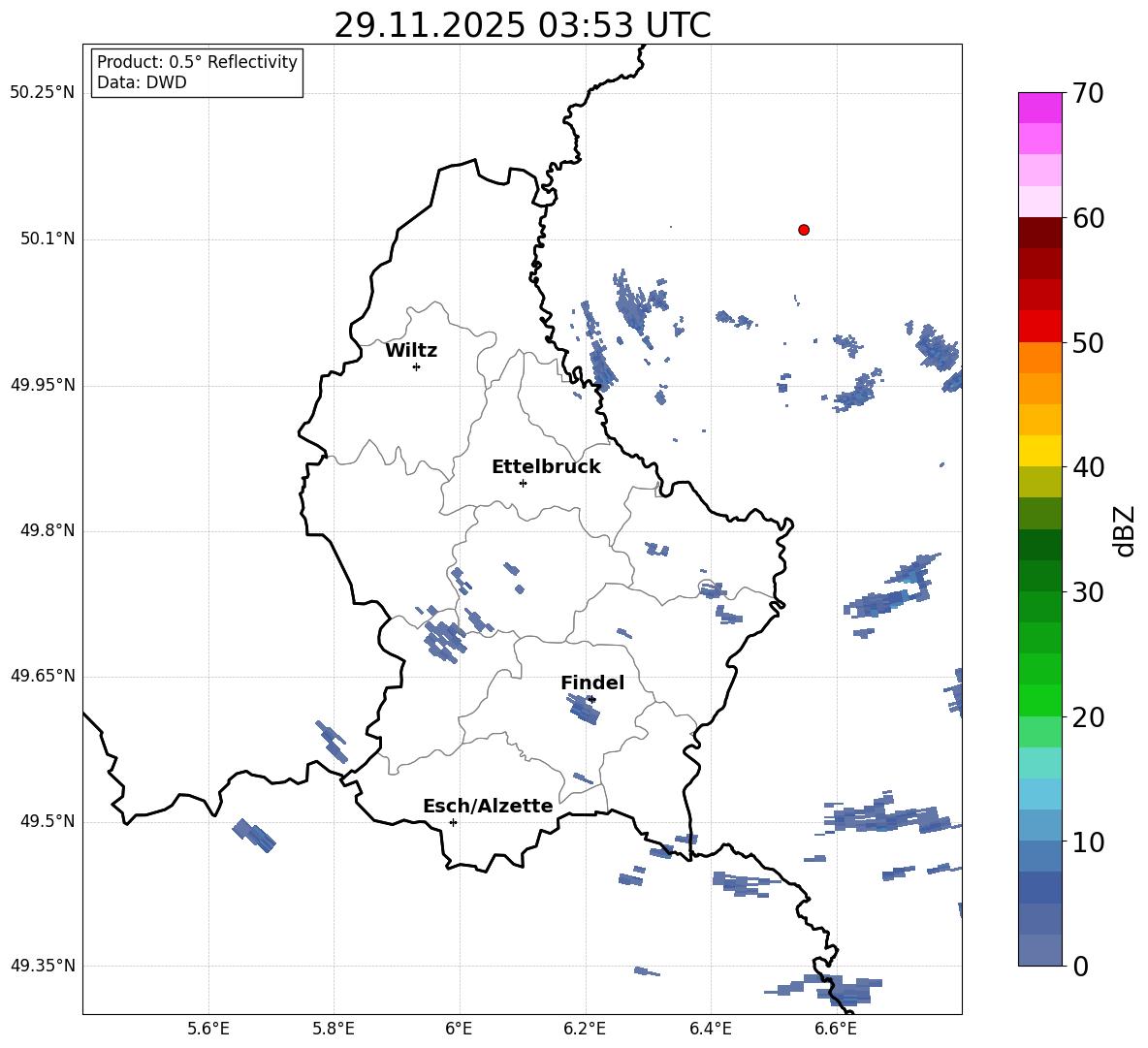Image resolution: width=1148 pixels, height=1048 pixels.
Task: Click the Findel station label
Action: click(x=592, y=683)
